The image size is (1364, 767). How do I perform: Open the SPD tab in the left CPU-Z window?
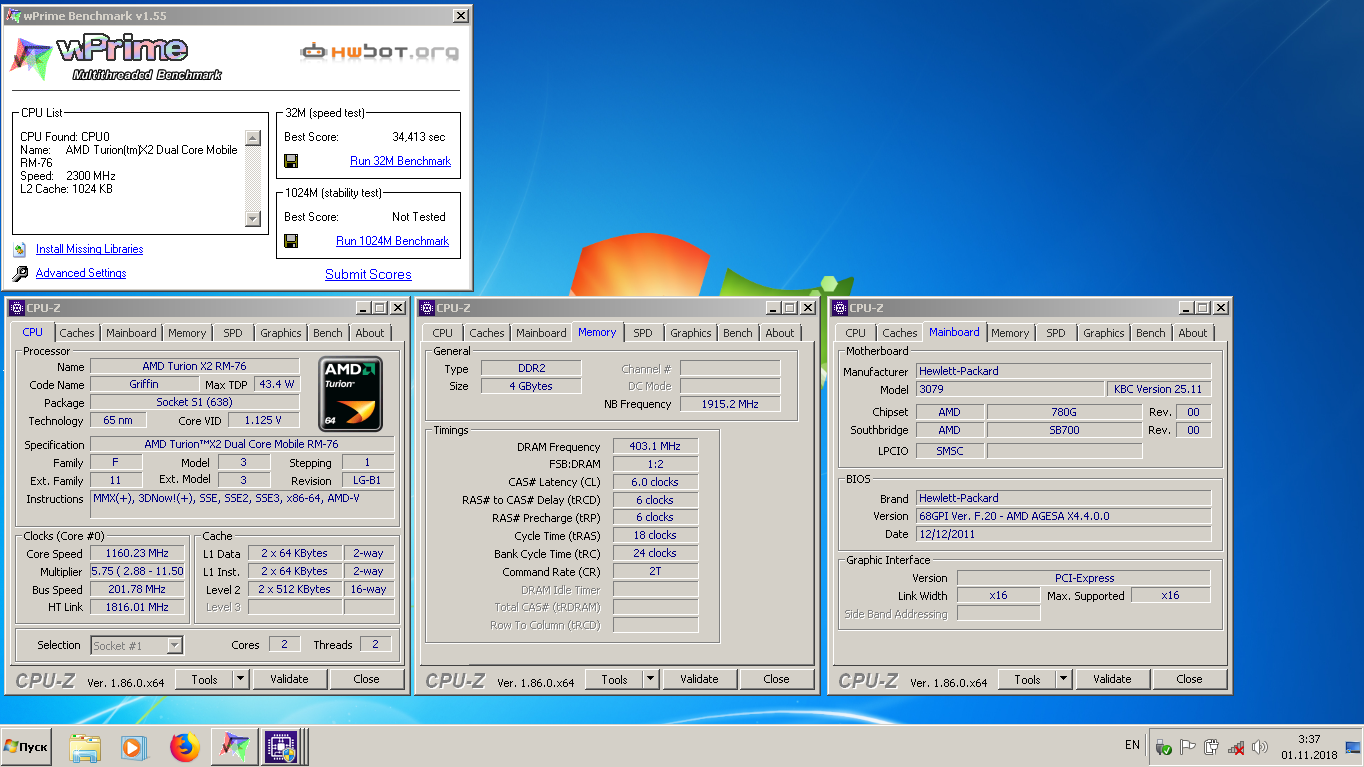233,333
